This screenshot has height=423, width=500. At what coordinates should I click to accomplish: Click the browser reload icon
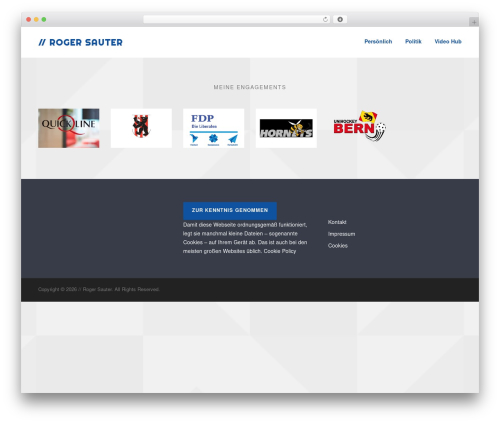(325, 19)
